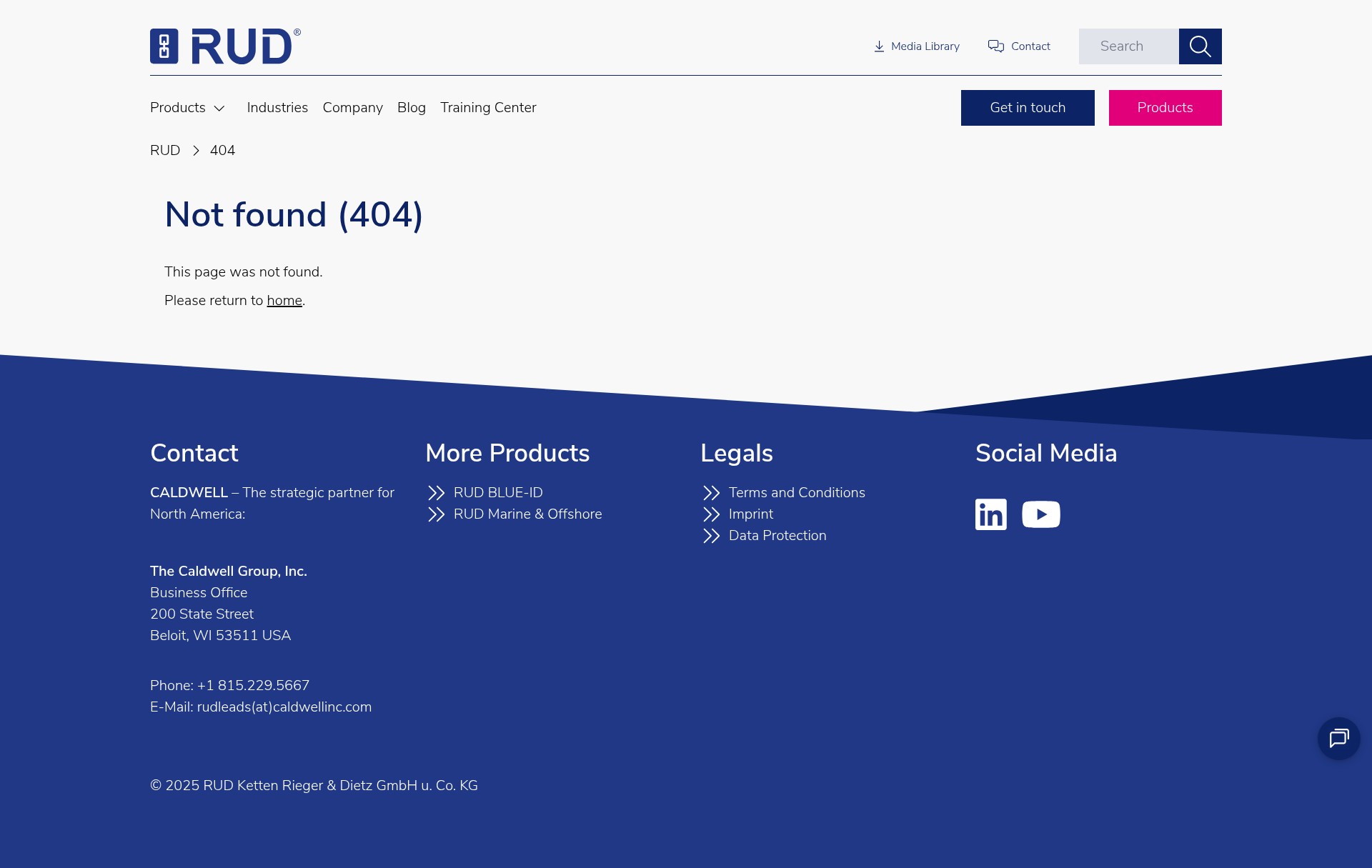Screen dimensions: 1372x868
Task: Click the copyright RUD Ketten Rieger & Dietz text
Action: 314,786
